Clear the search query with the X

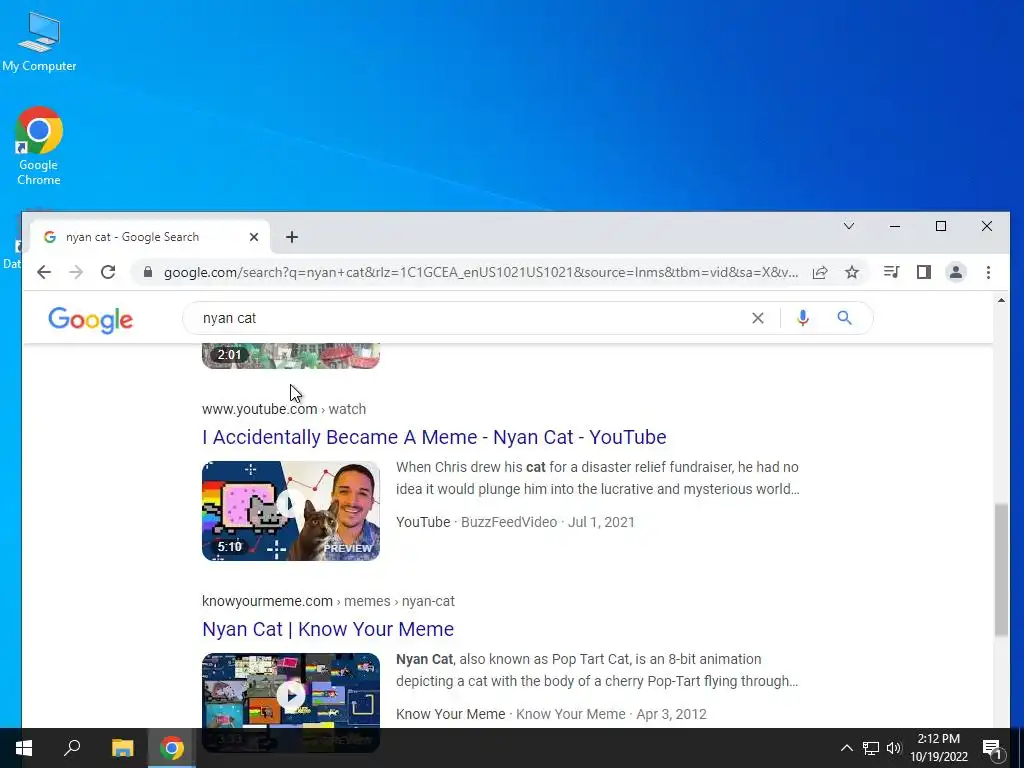[758, 318]
